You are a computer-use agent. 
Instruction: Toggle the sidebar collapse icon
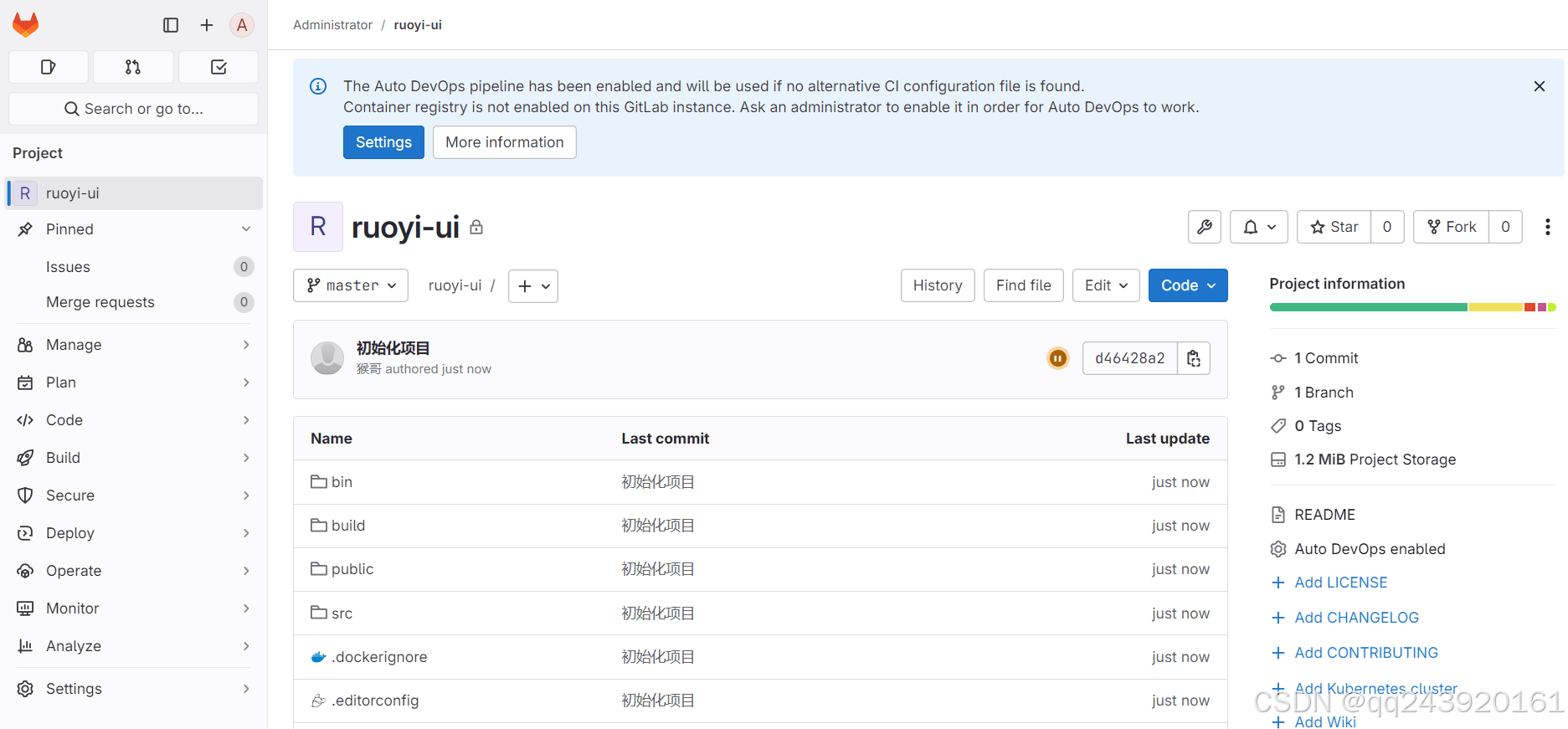(171, 25)
